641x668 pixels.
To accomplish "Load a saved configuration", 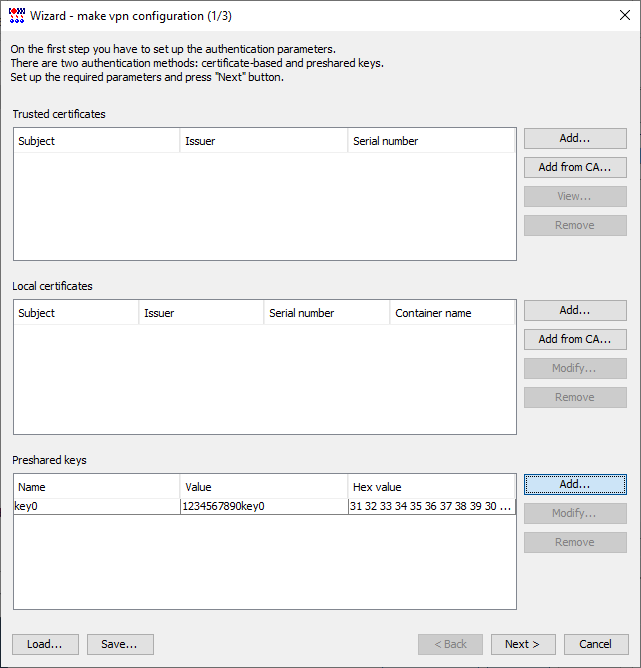I will tap(45, 644).
